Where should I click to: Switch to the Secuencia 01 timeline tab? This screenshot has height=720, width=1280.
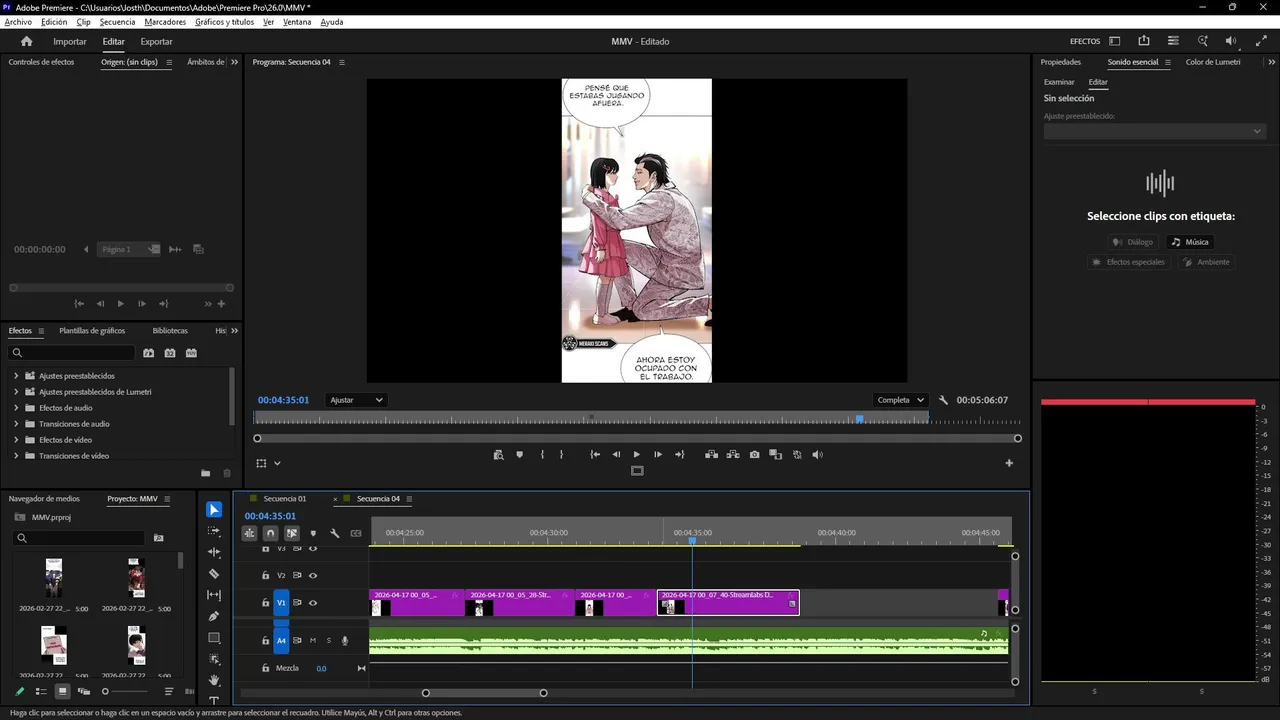tap(285, 499)
